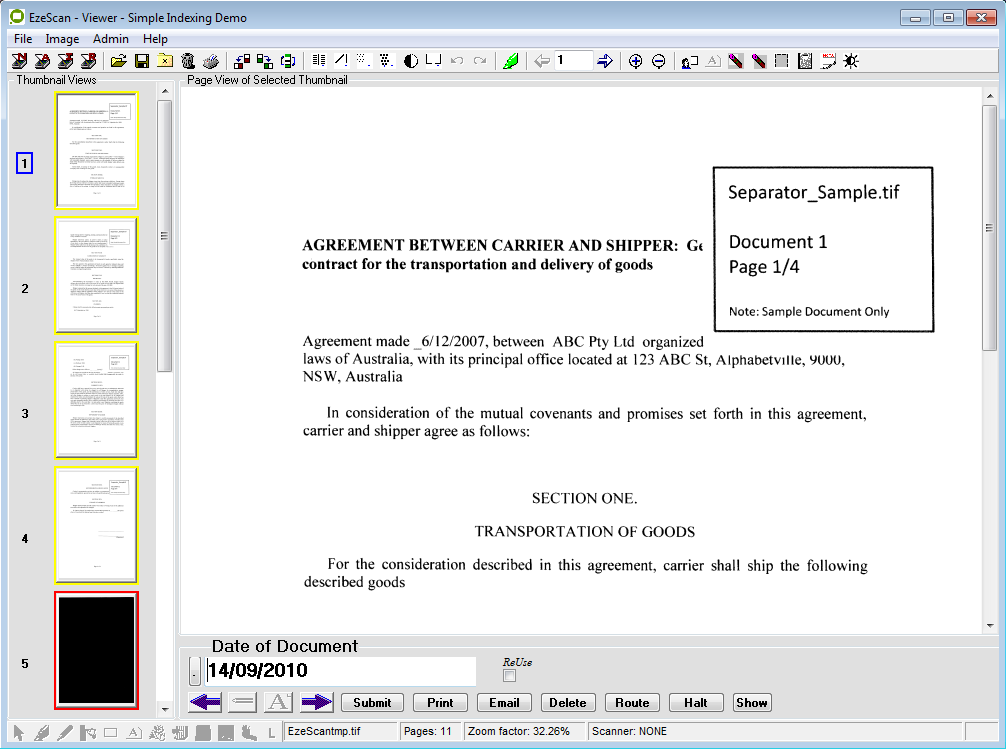The height and width of the screenshot is (749, 1006).
Task: Enable the ReUse checkbox
Action: point(509,676)
